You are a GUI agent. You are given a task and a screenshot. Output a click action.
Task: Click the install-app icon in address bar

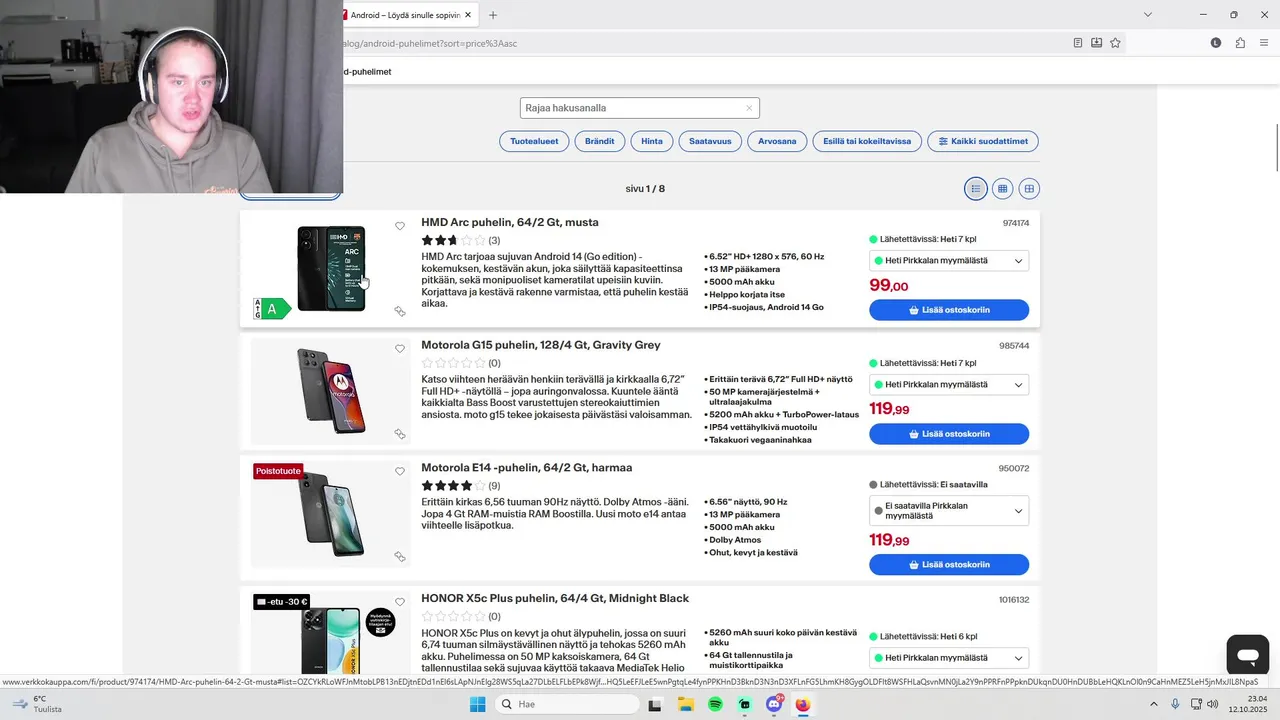[x=1097, y=43]
